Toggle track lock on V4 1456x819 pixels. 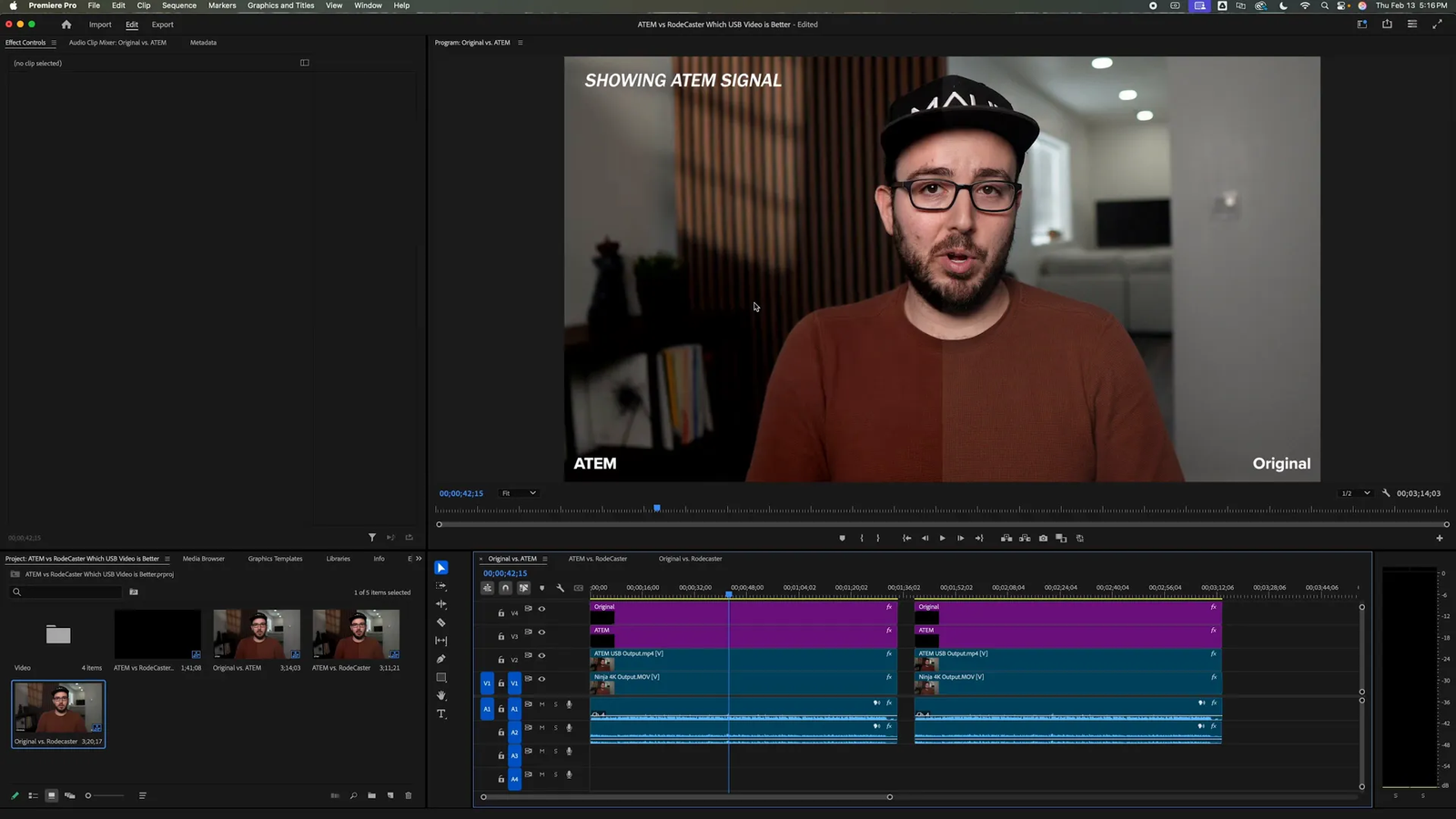[x=500, y=613]
